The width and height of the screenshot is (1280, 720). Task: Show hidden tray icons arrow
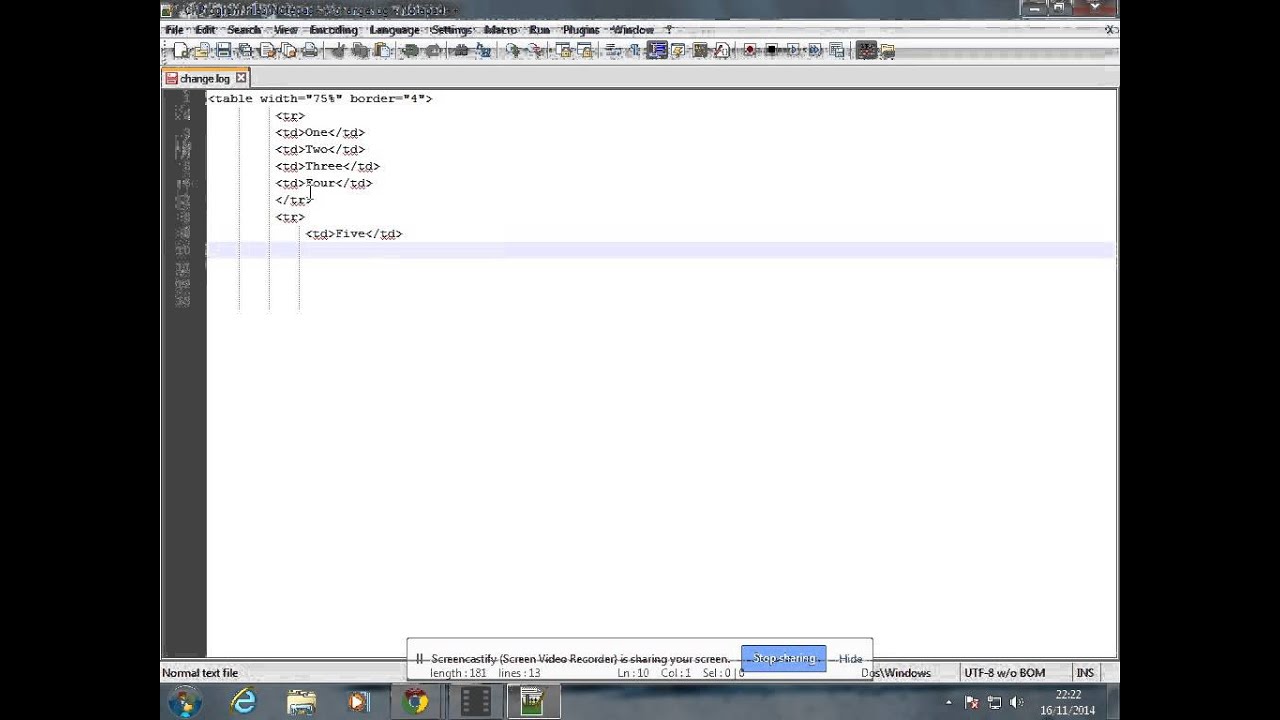pos(949,703)
